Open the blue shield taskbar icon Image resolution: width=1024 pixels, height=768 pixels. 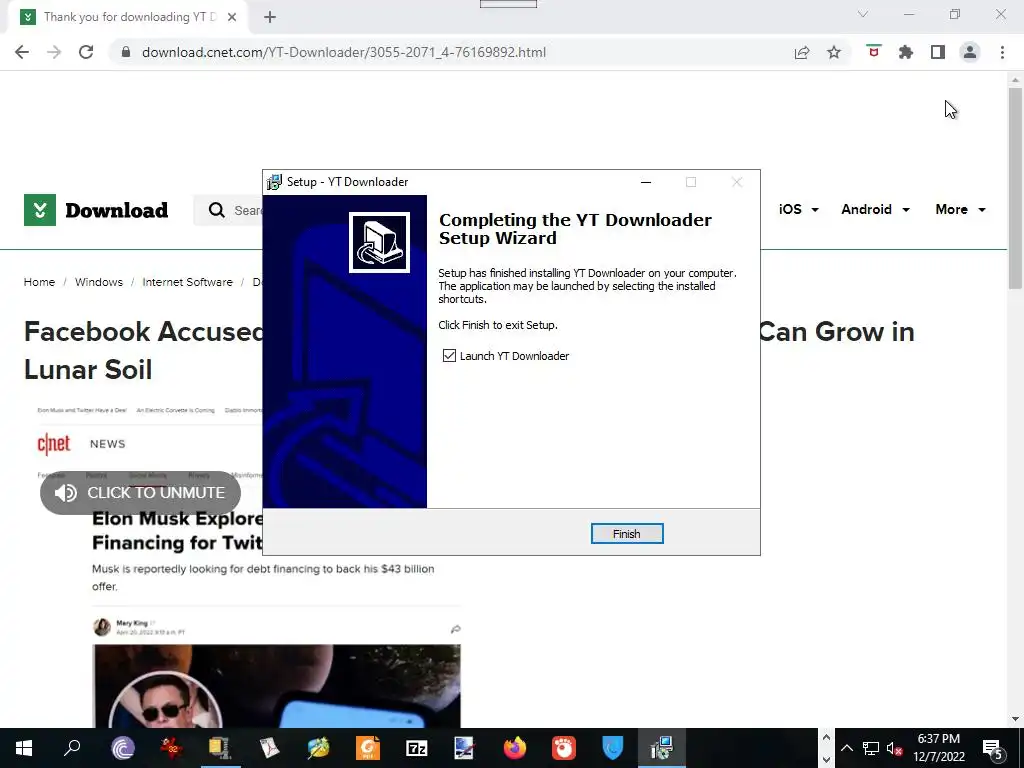613,748
